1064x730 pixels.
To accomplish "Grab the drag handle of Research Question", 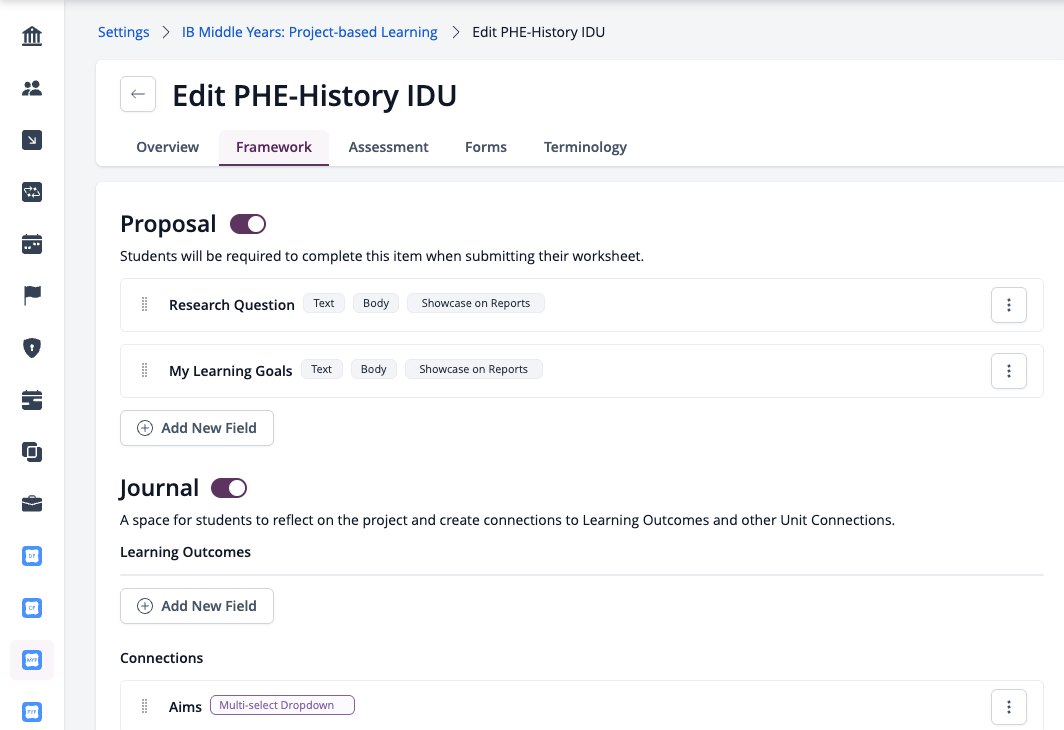I will click(x=145, y=305).
